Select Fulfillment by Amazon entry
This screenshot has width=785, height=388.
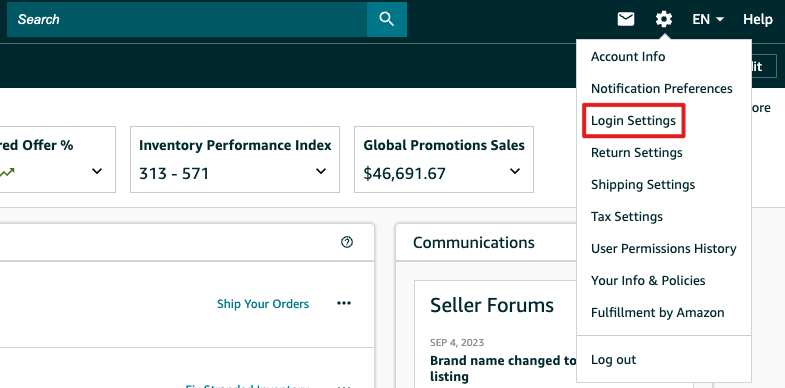coord(657,313)
